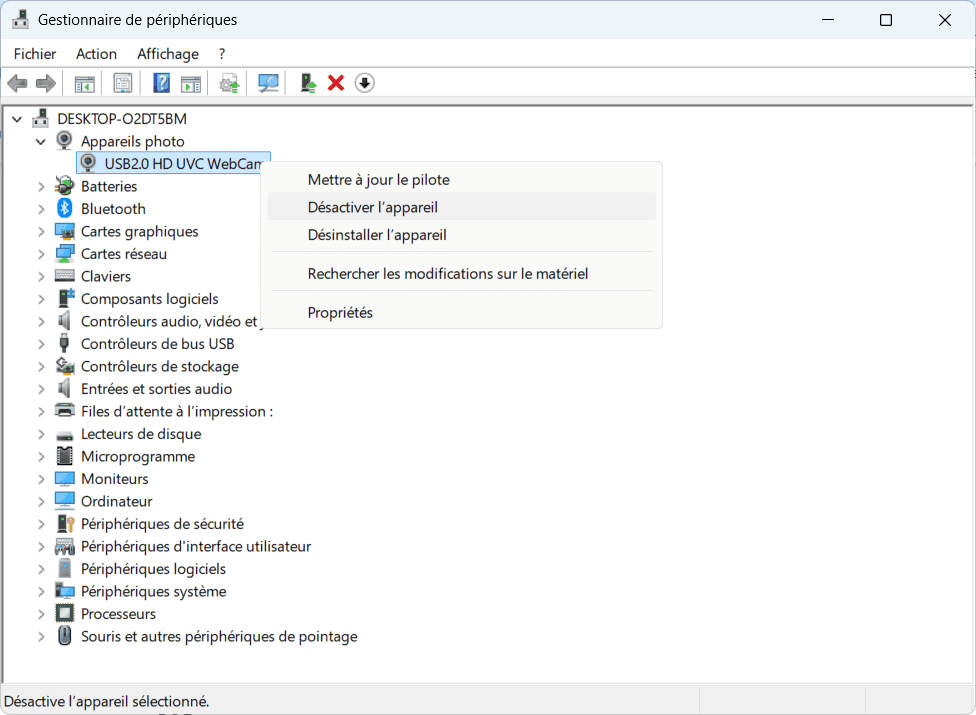The image size is (976, 715).
Task: Select the Moniteurs label
Action: click(x=115, y=479)
